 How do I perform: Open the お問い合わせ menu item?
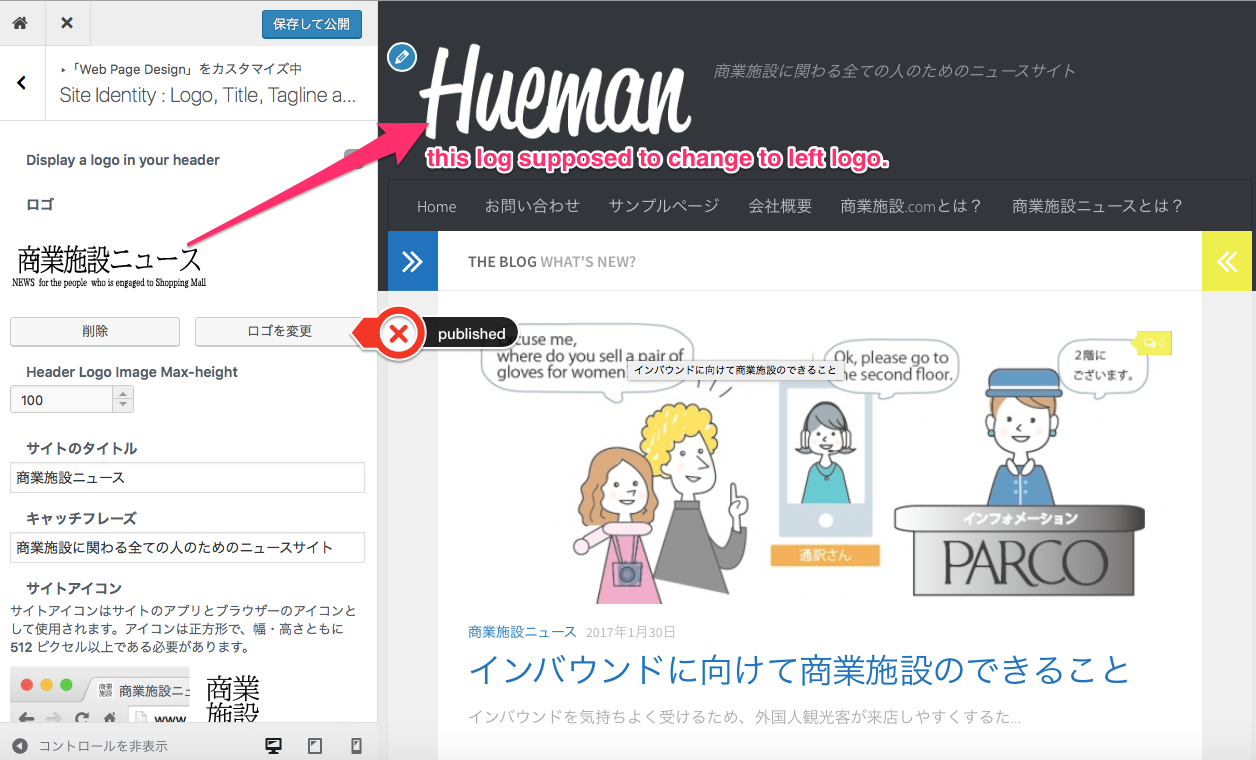(532, 206)
